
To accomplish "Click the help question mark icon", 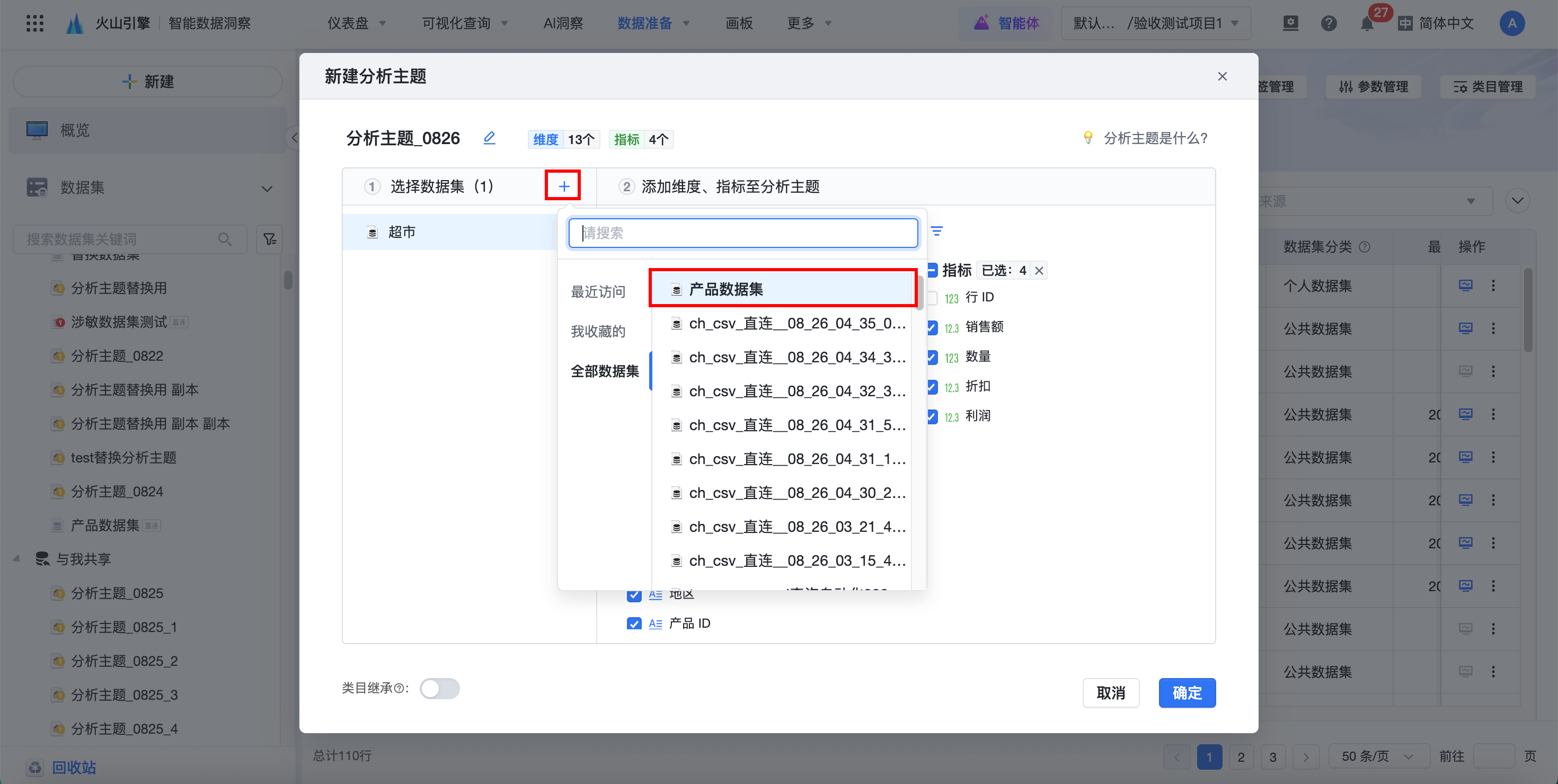I will (1328, 24).
